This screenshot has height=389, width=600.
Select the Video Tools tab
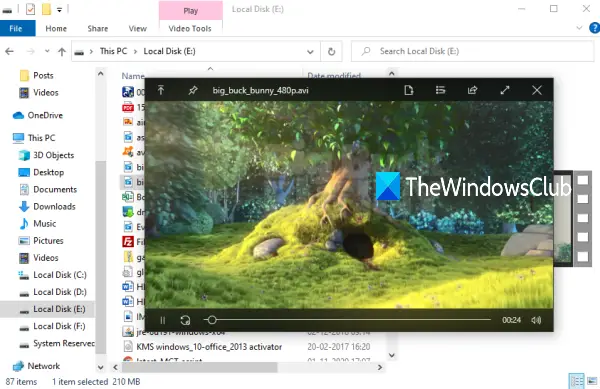[x=190, y=28]
